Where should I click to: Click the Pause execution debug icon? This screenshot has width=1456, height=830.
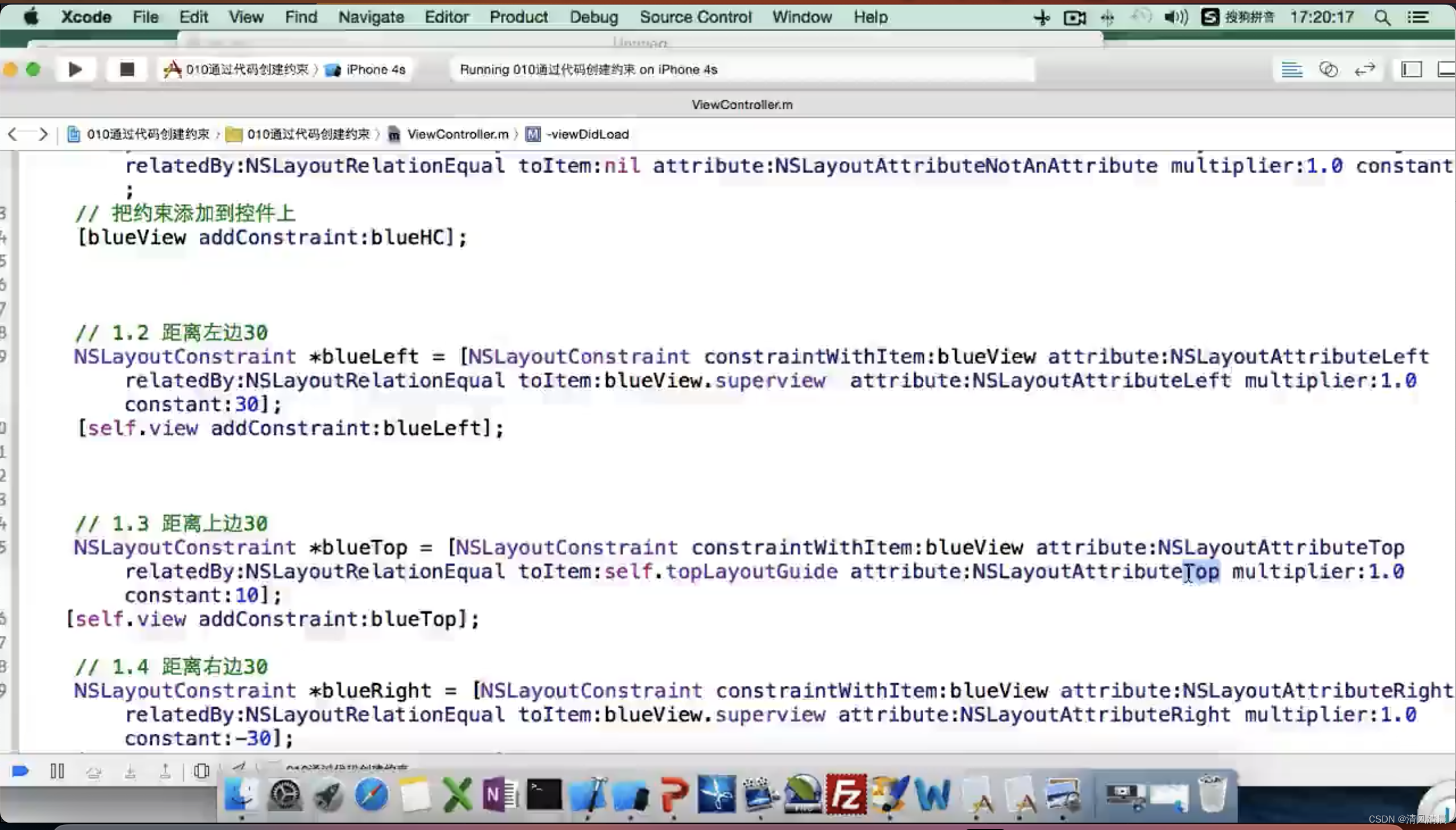57,771
